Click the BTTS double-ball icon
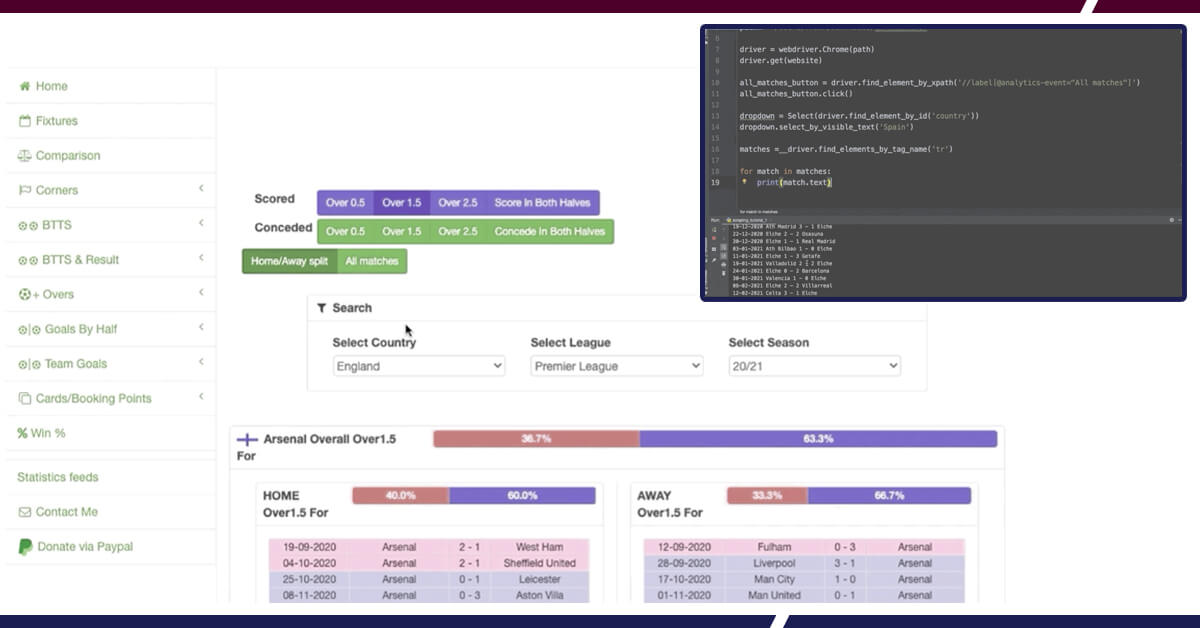This screenshot has width=1200, height=628. [x=28, y=225]
